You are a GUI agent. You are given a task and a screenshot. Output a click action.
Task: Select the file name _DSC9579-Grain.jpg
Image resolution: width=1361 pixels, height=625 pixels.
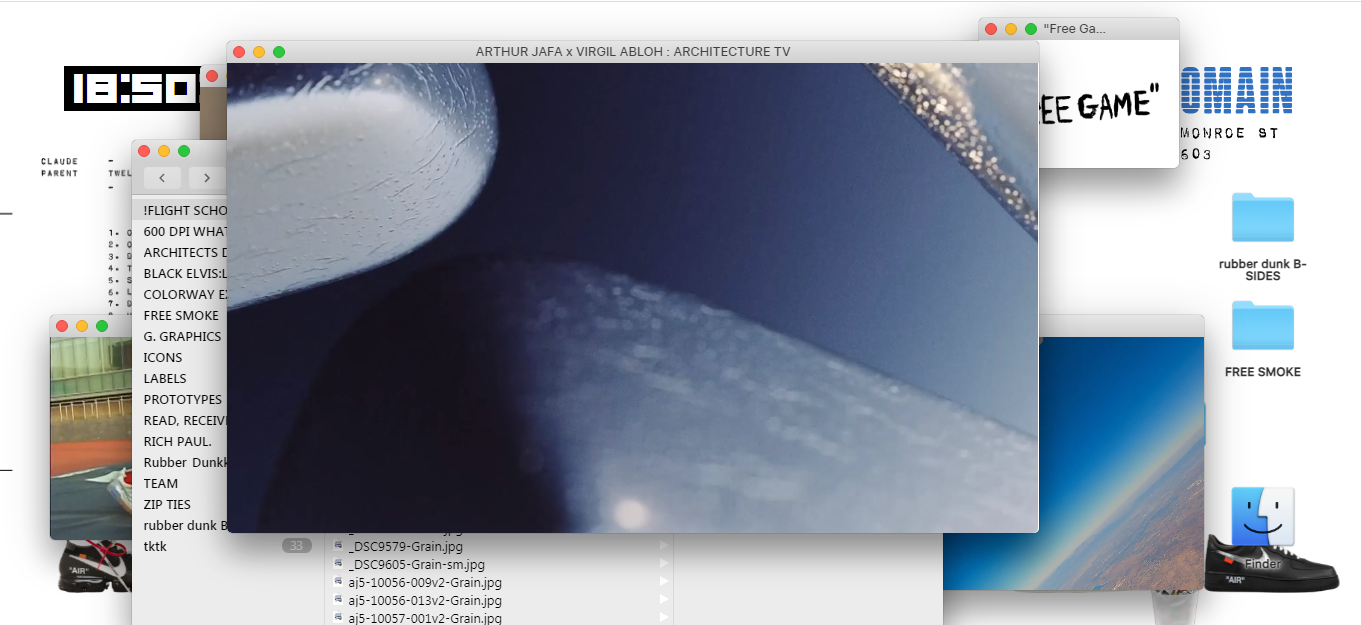click(x=406, y=546)
